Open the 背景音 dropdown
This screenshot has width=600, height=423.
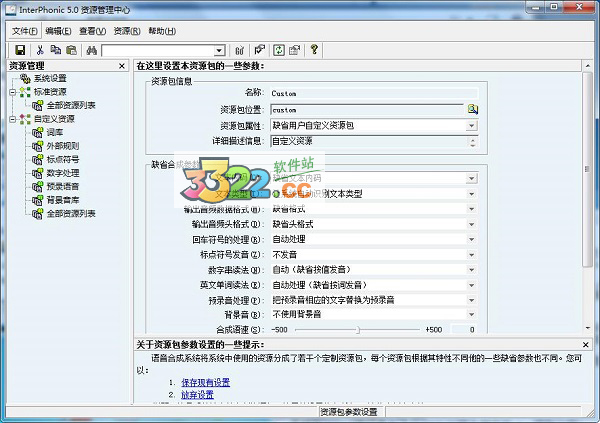click(x=472, y=315)
